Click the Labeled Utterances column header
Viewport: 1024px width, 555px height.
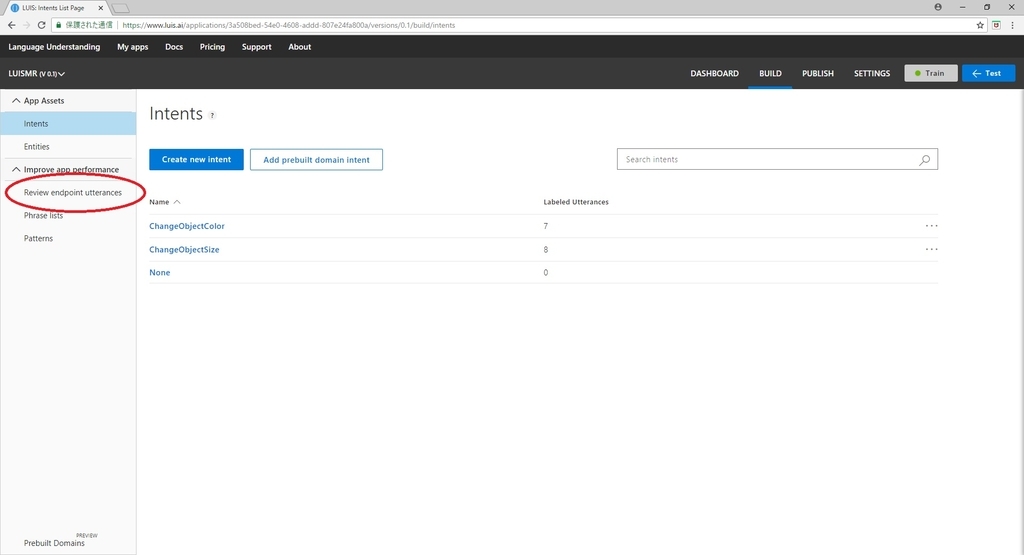tap(575, 202)
